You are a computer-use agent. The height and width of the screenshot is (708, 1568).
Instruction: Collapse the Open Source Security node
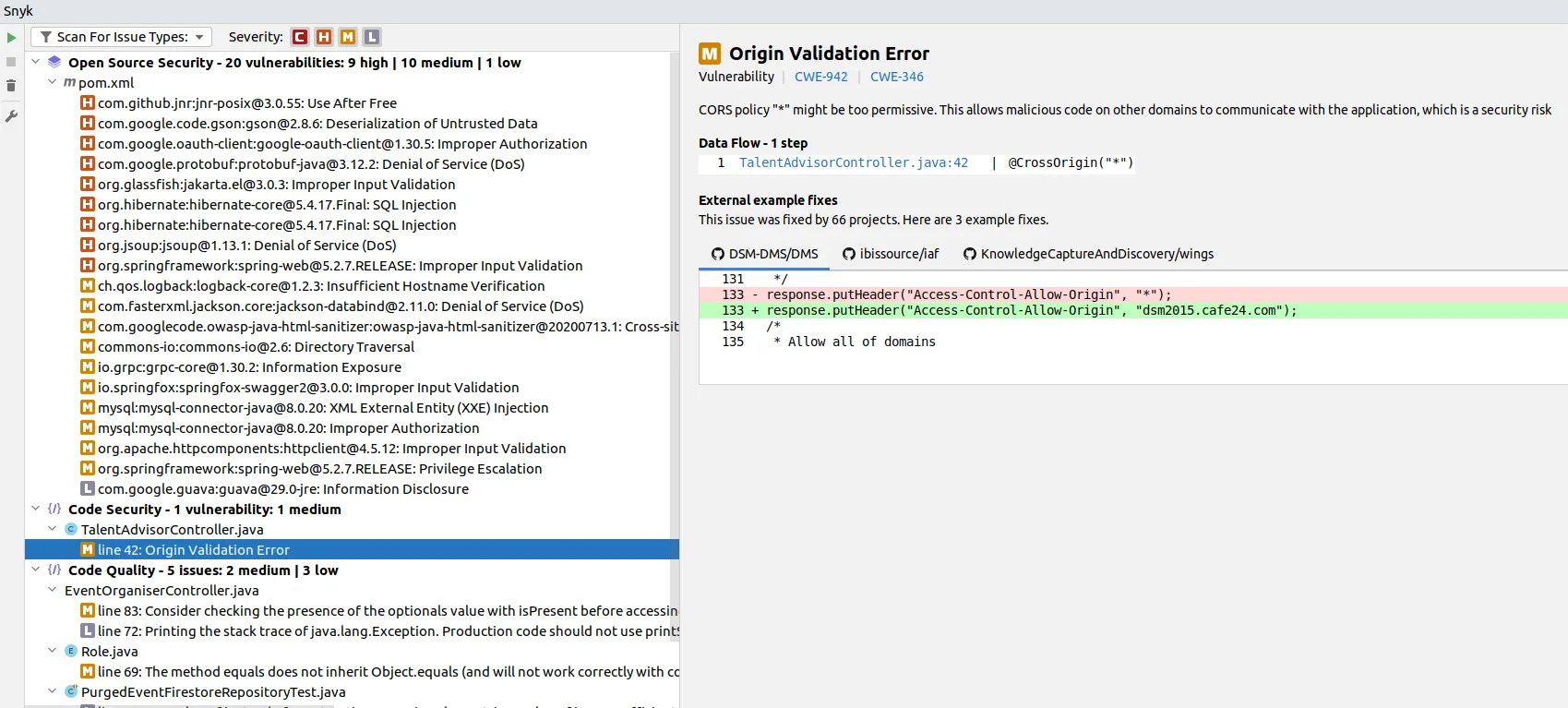click(36, 62)
